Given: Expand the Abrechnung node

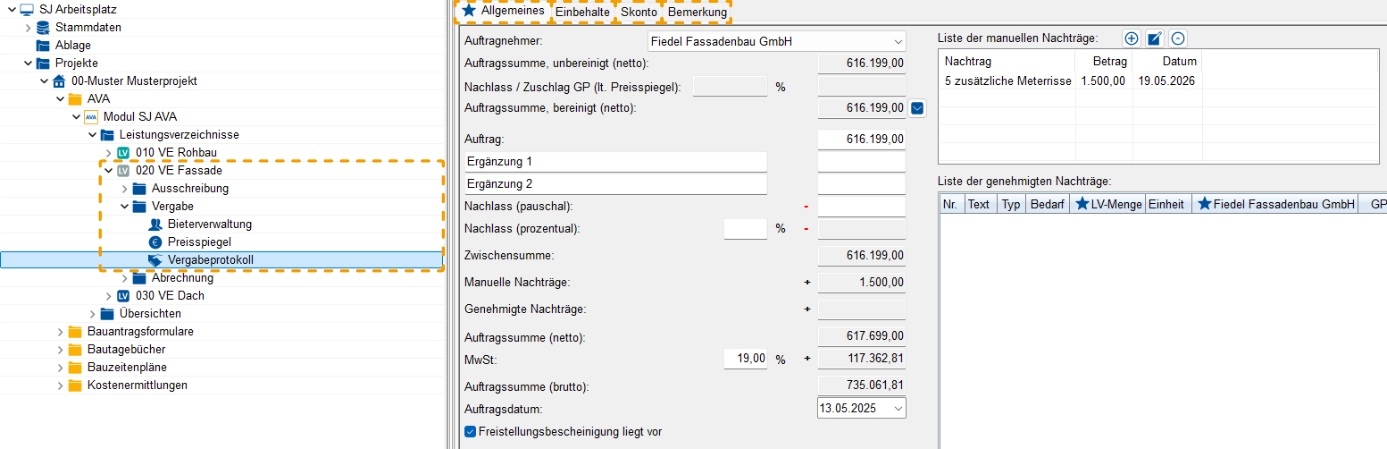Looking at the screenshot, I should pyautogui.click(x=124, y=279).
